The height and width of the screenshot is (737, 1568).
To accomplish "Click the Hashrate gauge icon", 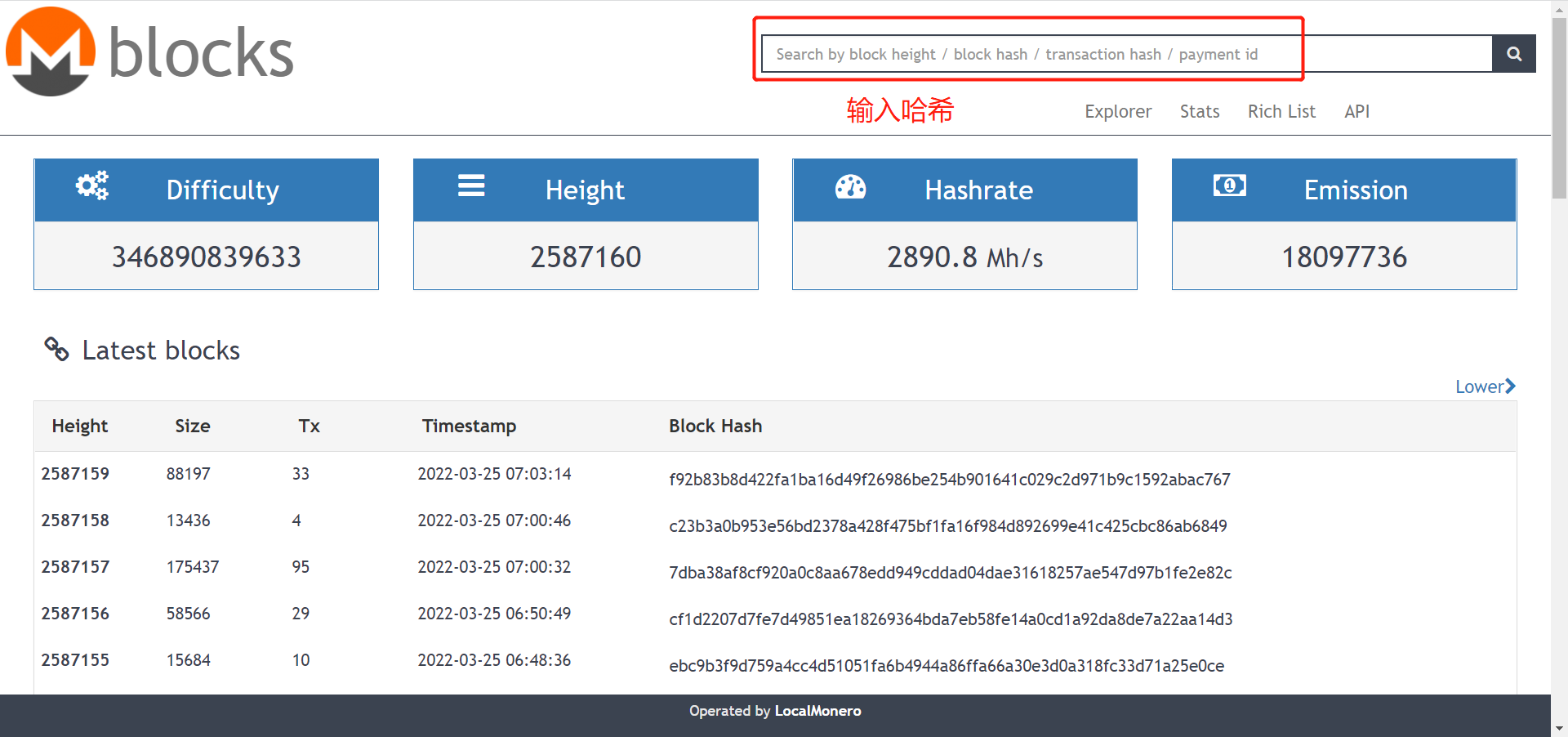I will (x=850, y=187).
